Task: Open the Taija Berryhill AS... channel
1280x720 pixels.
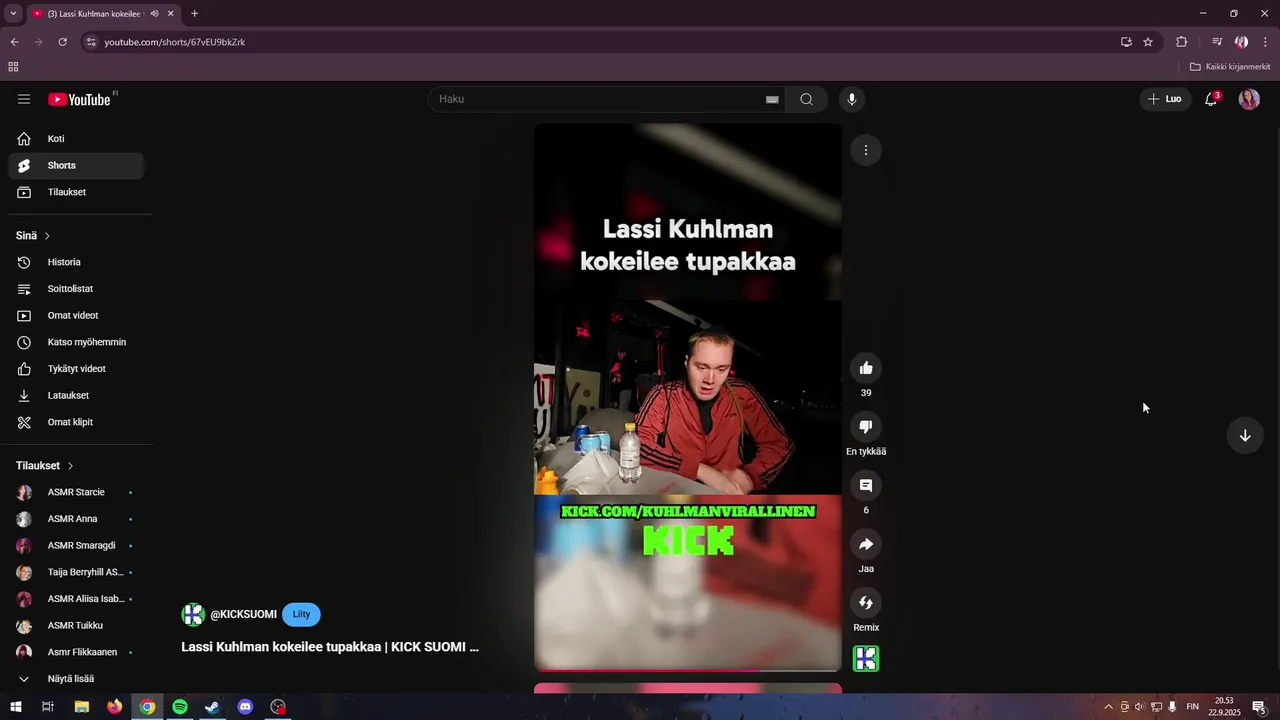Action: pos(76,572)
